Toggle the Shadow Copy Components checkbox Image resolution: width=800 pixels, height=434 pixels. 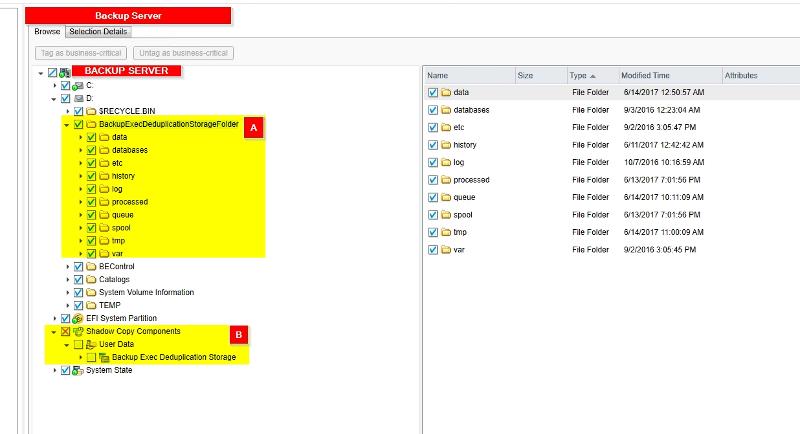65,331
